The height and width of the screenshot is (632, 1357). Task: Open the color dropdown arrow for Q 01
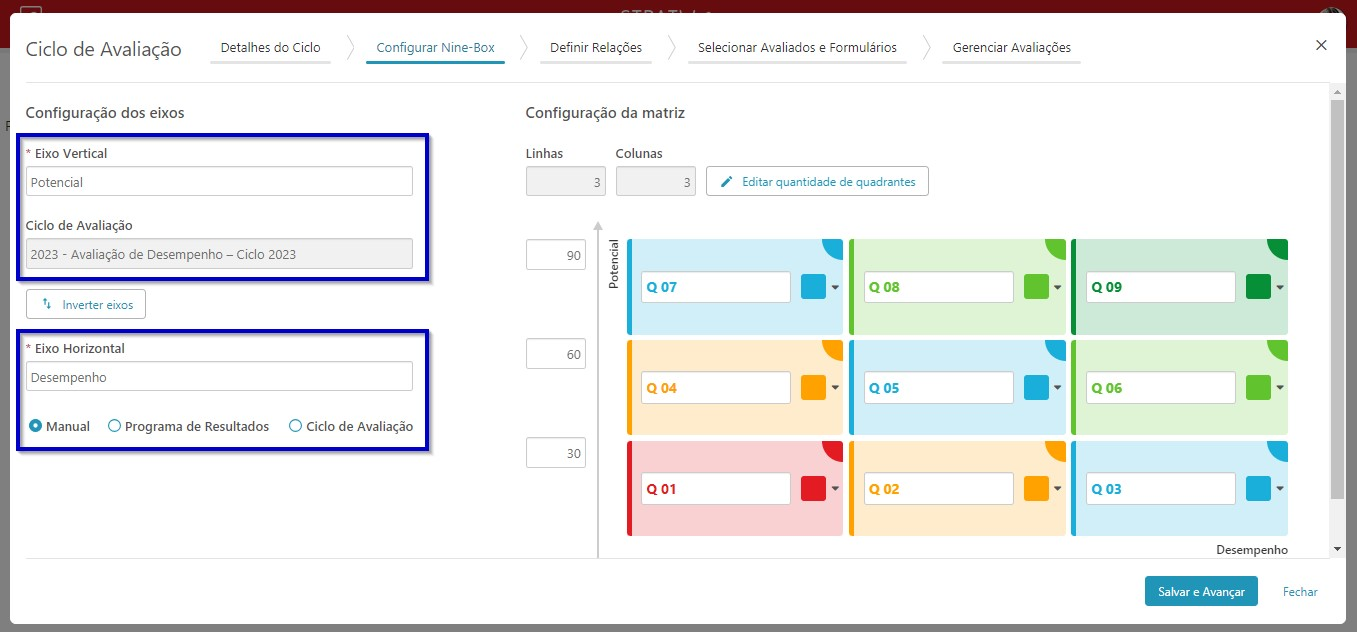[834, 490]
